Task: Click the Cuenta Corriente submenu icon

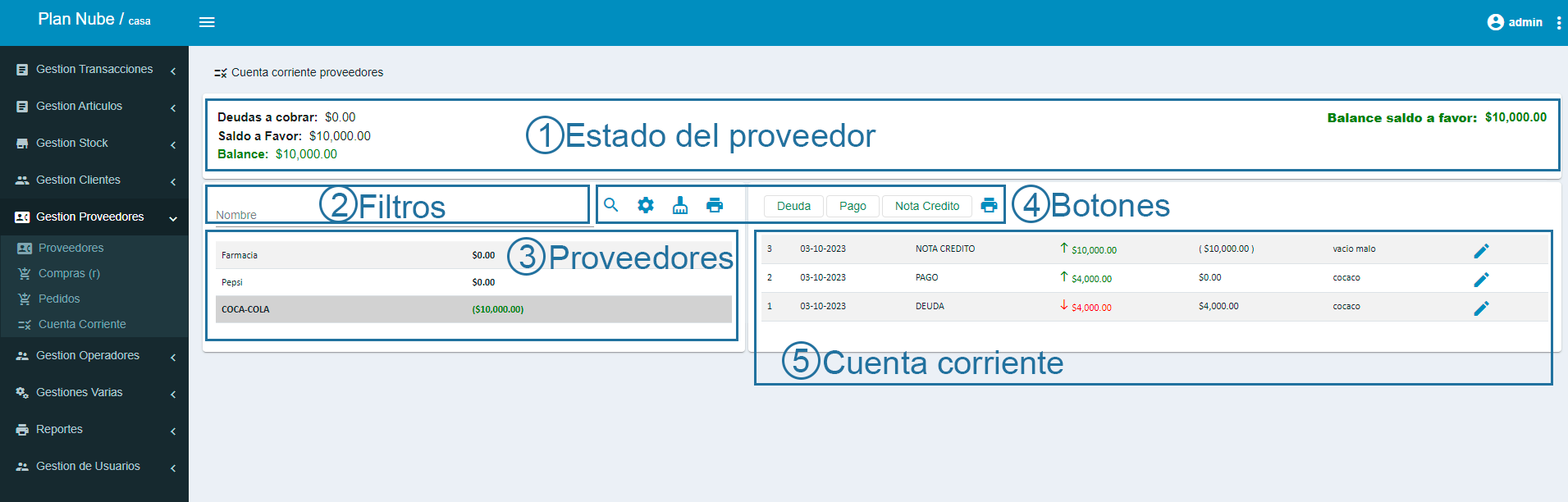Action: [x=25, y=325]
